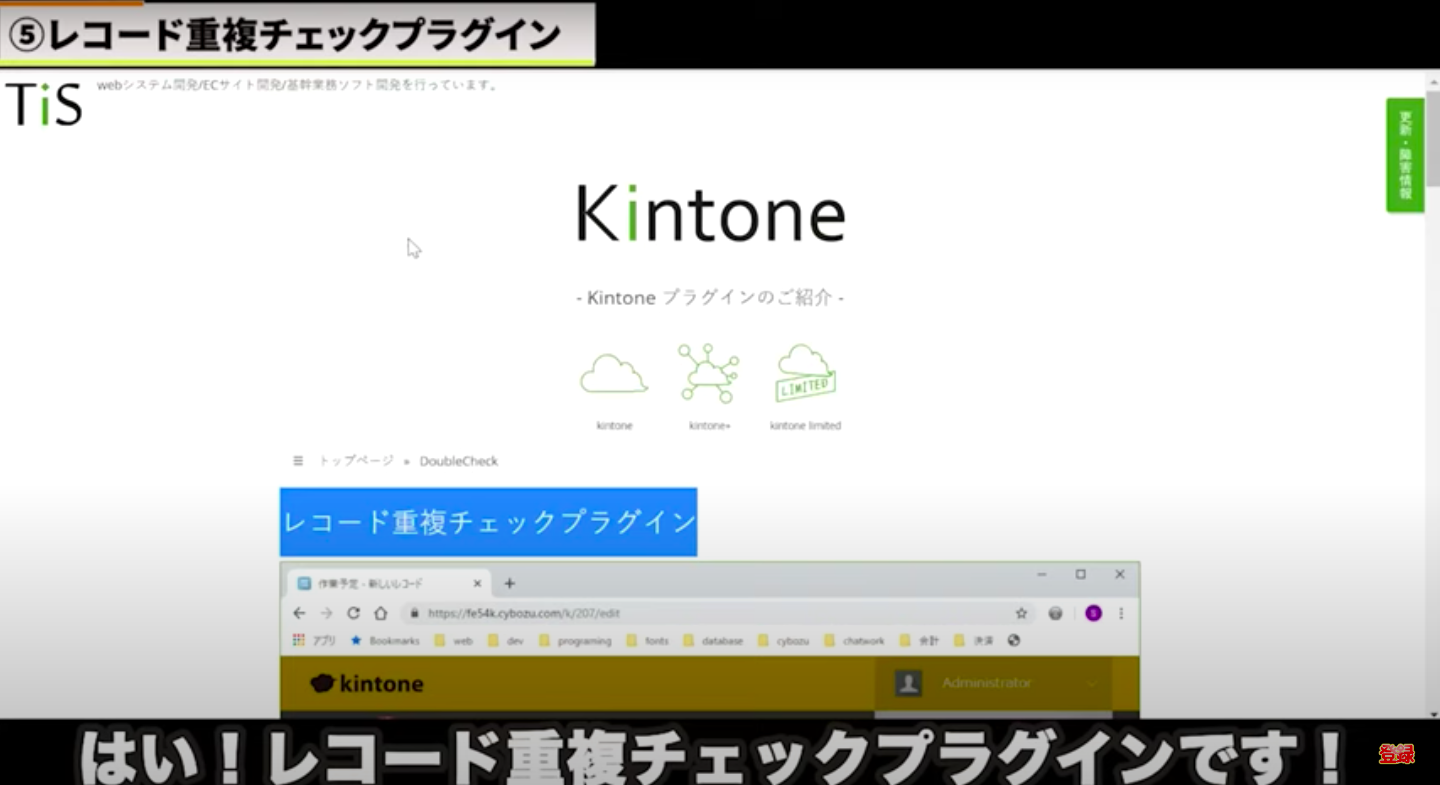Select the kintone+ network cloud icon

(708, 373)
